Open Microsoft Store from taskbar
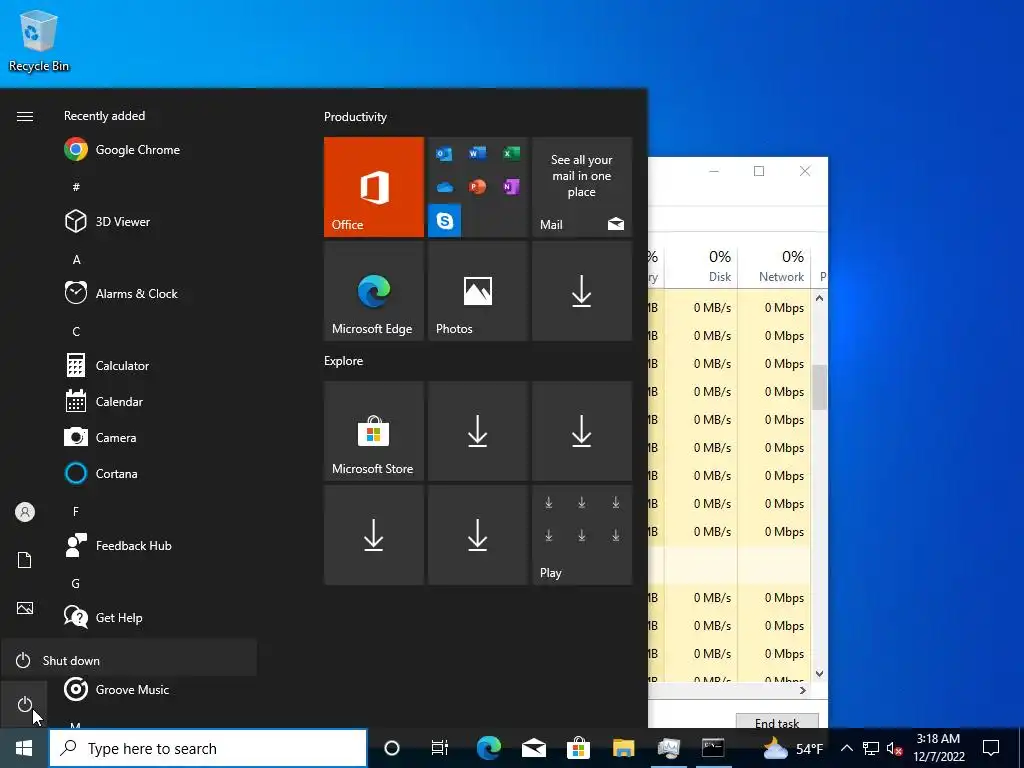The image size is (1024, 768). pyautogui.click(x=579, y=748)
